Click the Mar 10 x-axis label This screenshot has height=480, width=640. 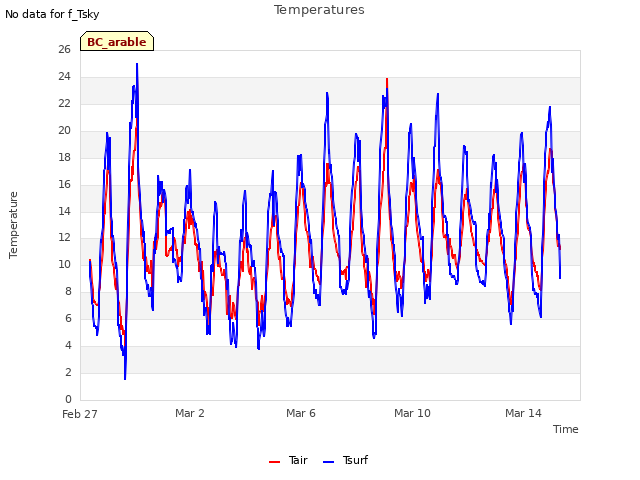point(412,413)
